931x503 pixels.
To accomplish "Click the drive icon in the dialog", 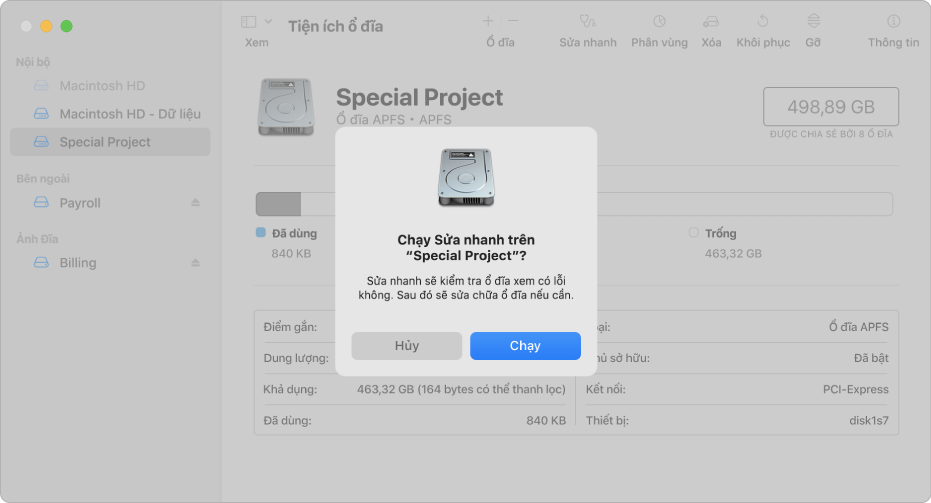I will [x=465, y=178].
